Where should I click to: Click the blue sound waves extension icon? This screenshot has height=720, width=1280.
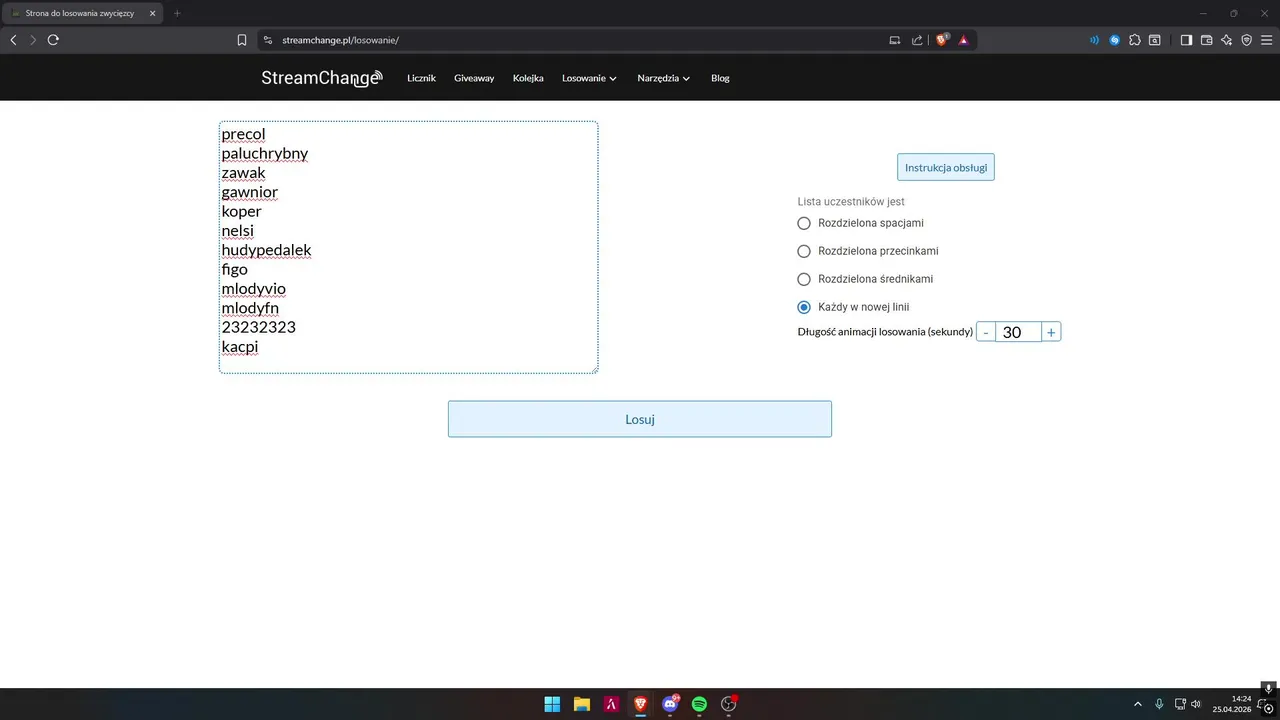point(1094,40)
